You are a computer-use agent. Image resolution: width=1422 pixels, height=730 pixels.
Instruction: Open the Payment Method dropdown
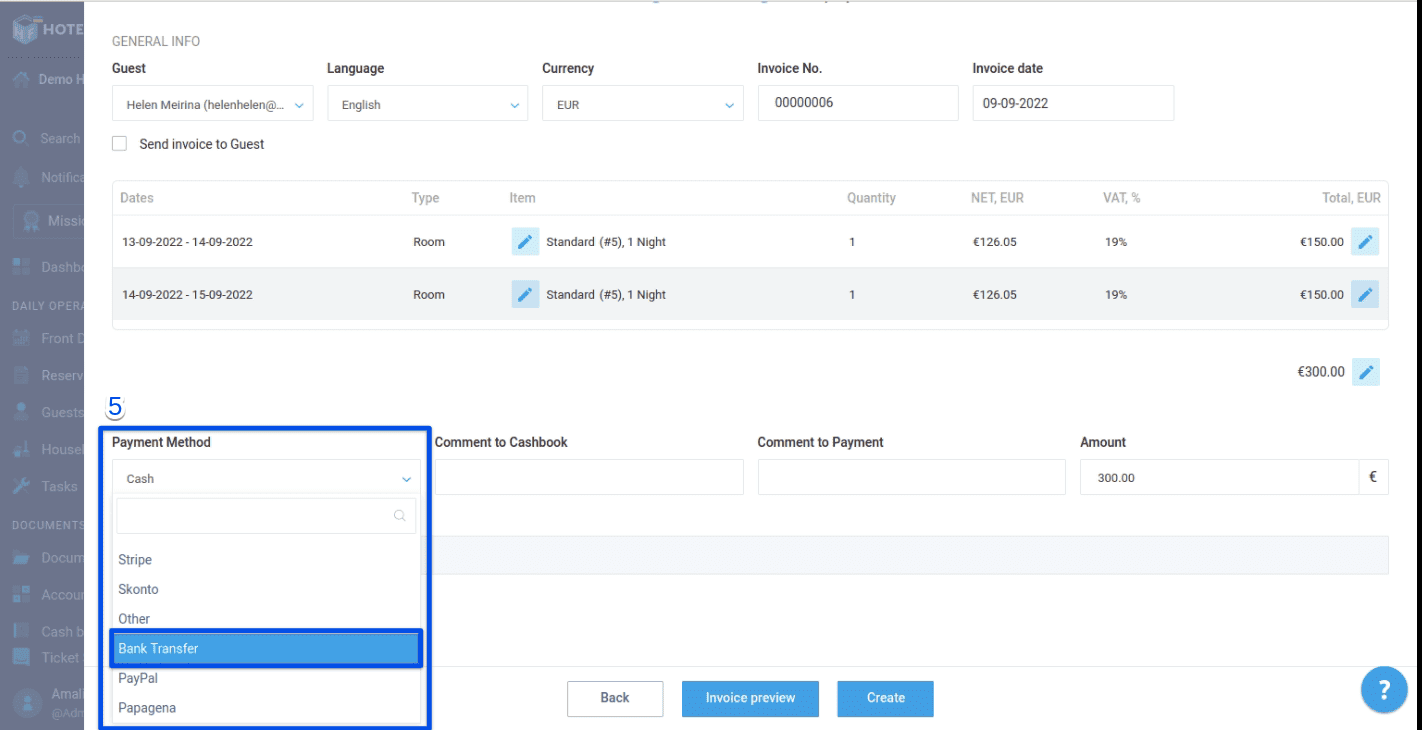point(265,478)
